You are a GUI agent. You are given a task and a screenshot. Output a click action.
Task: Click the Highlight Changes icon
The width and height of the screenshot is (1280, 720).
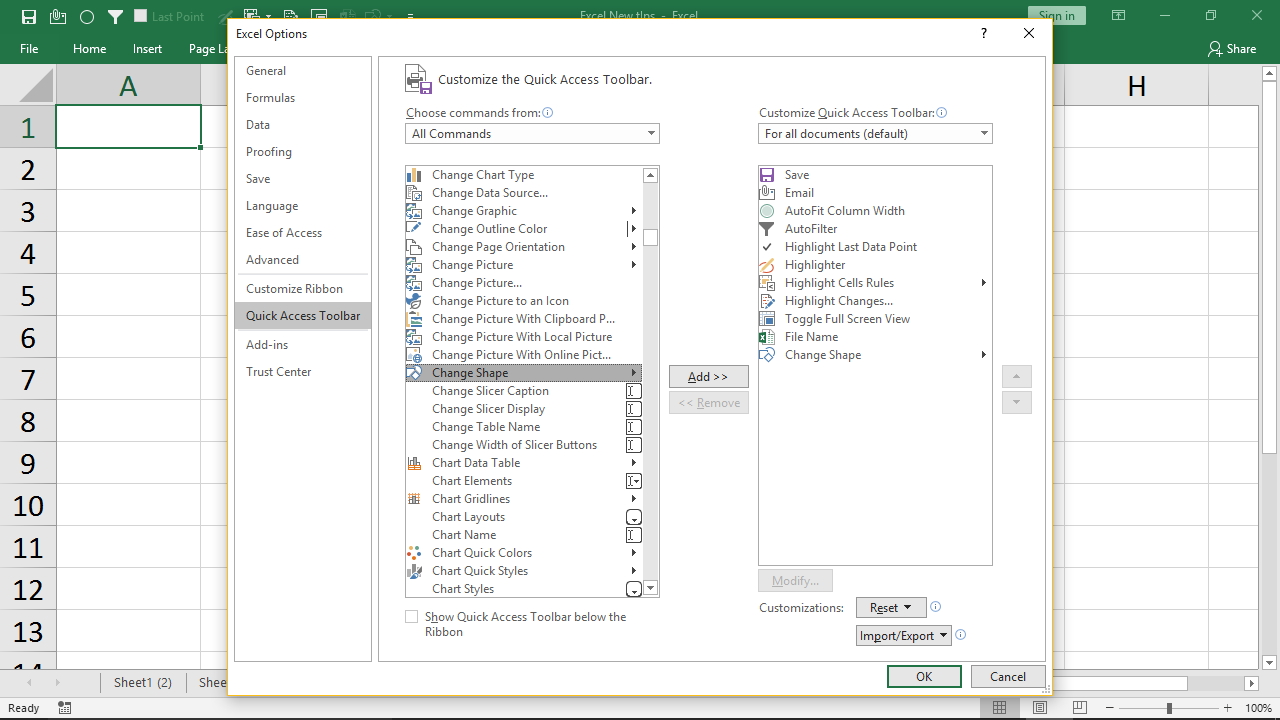click(x=767, y=301)
